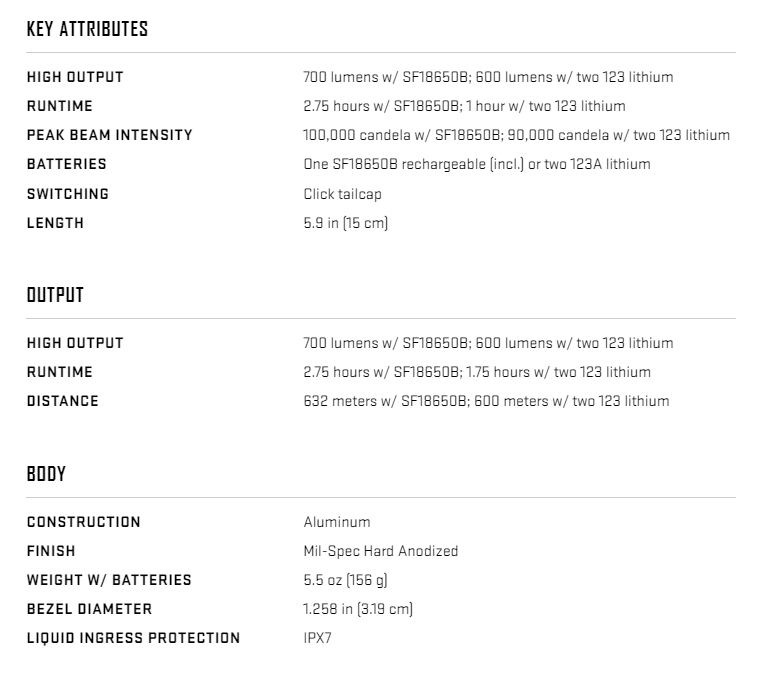Select the Liquid Ingress Protection label

tap(133, 638)
